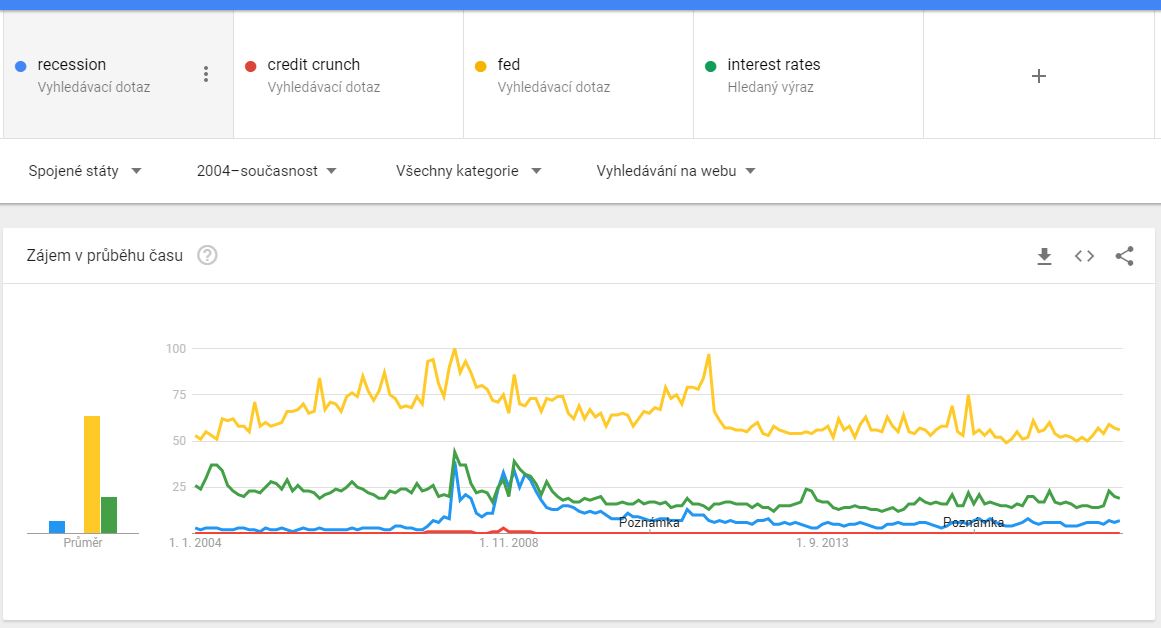Open the Vyhledávání na webu dropdown

[676, 171]
